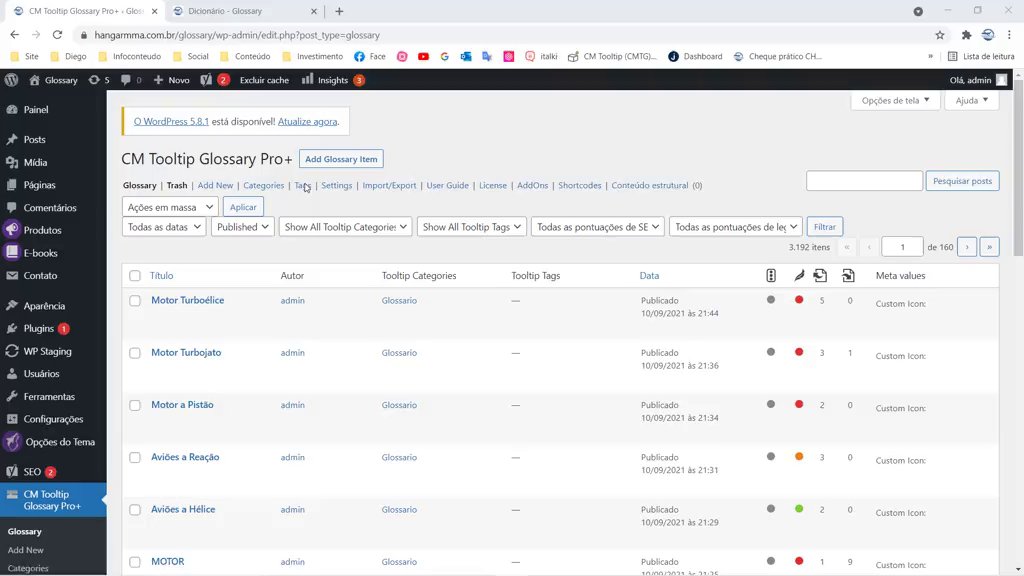The image size is (1024, 576).
Task: Open comments bubble in admin bar
Action: coord(131,80)
